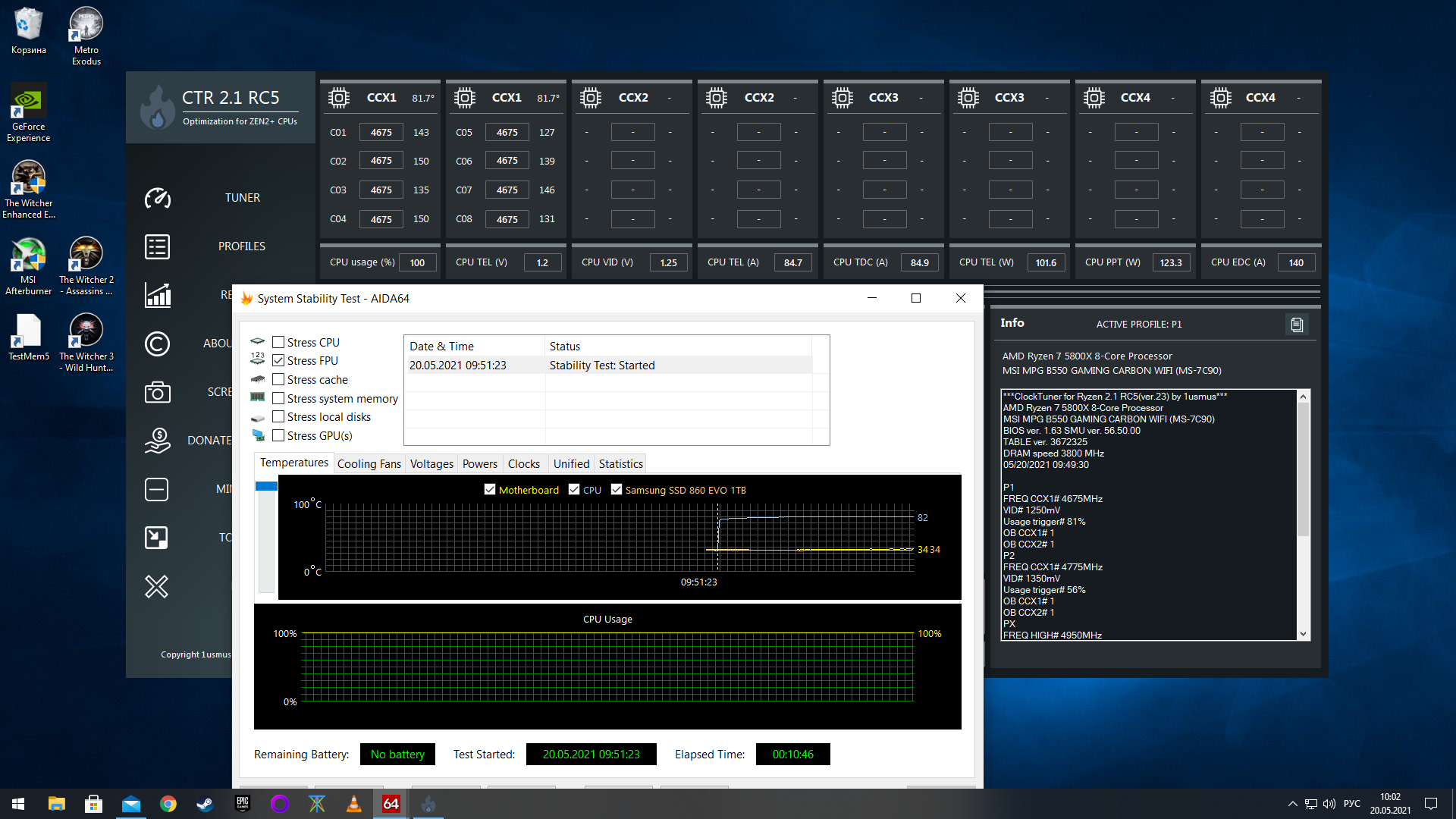Enable Stress system memory checkbox
This screenshot has height=819, width=1456.
point(278,398)
